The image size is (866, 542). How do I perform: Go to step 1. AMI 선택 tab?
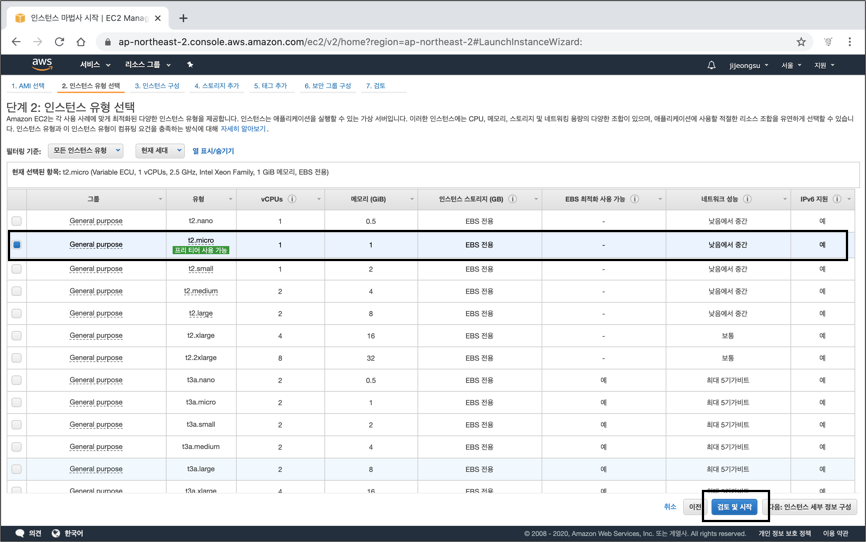[28, 86]
